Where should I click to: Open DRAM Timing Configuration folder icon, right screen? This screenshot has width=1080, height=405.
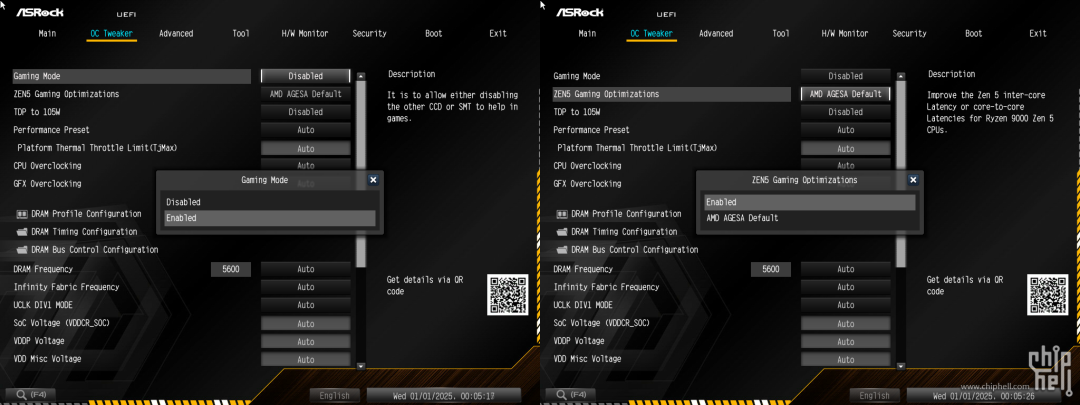click(561, 232)
